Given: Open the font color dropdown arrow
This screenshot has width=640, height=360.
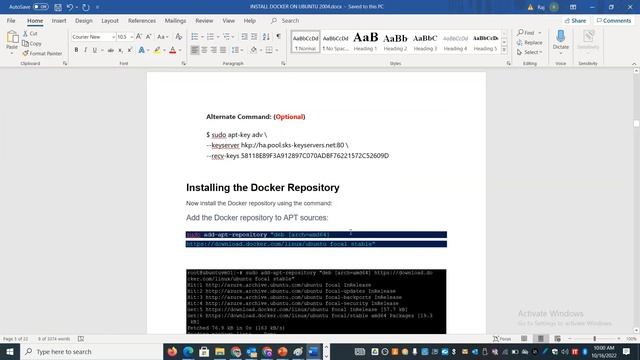Looking at the screenshot, I should pyautogui.click(x=180, y=50).
